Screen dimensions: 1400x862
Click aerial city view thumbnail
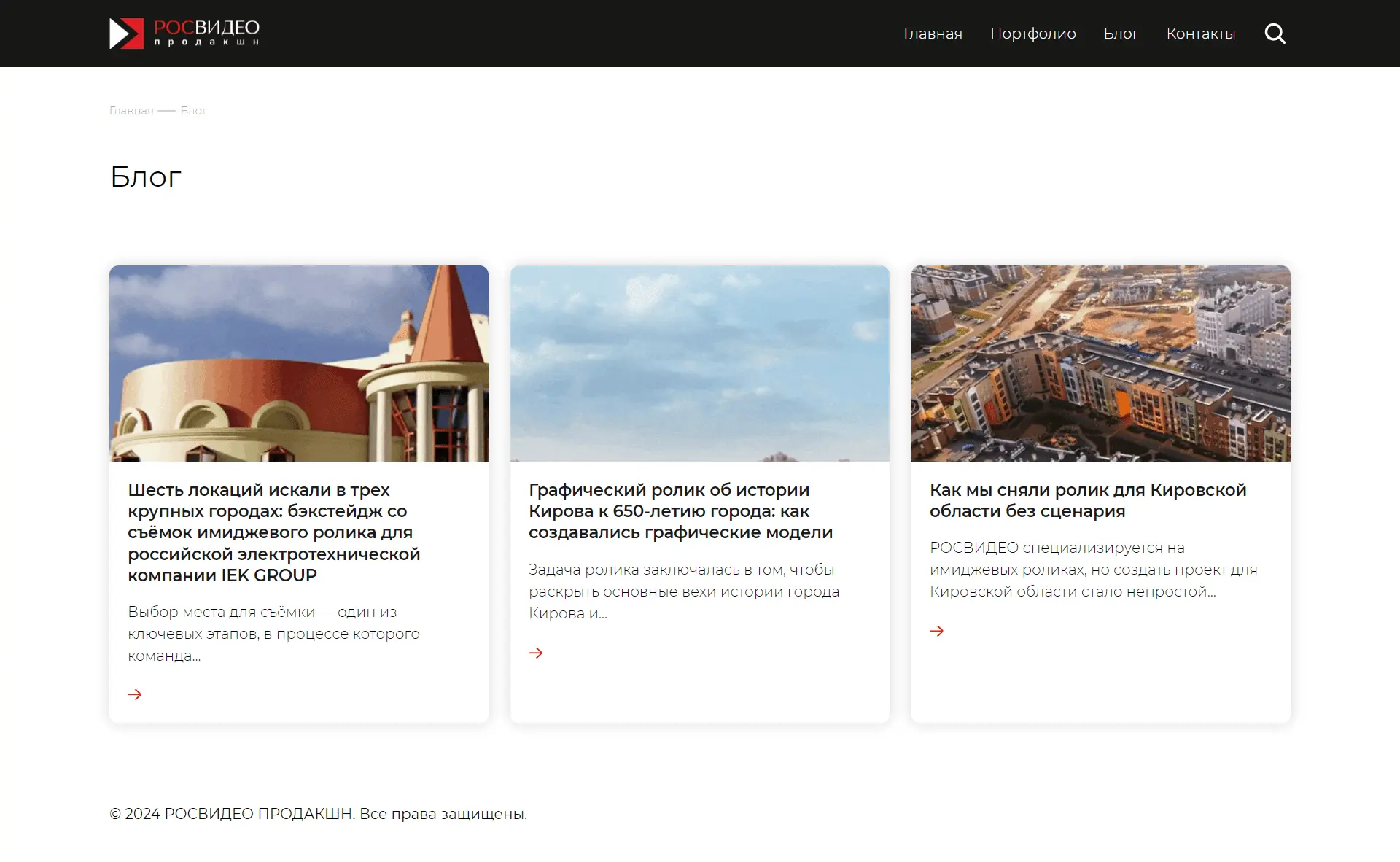pyautogui.click(x=1101, y=363)
